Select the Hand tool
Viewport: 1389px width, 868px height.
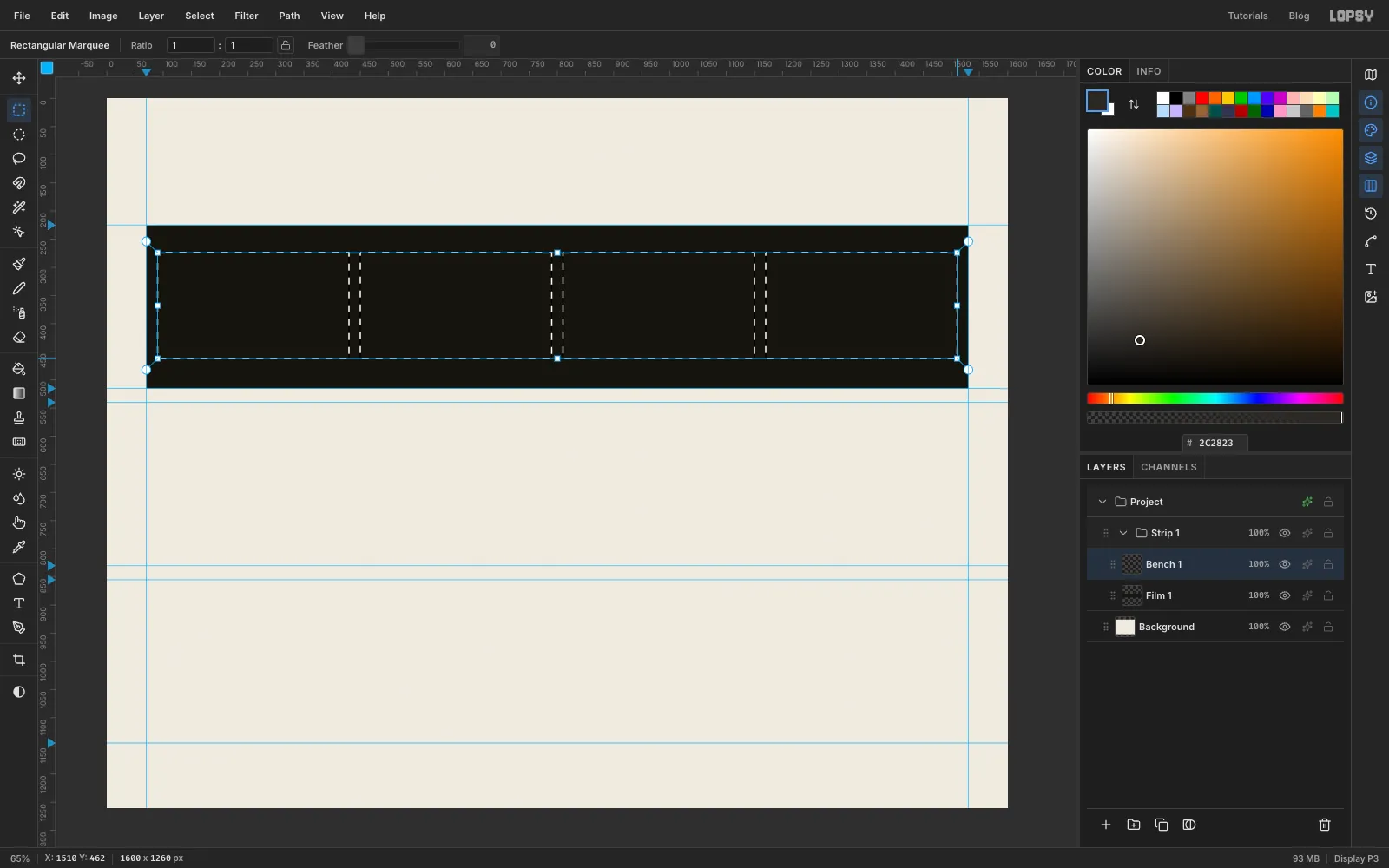(19, 523)
